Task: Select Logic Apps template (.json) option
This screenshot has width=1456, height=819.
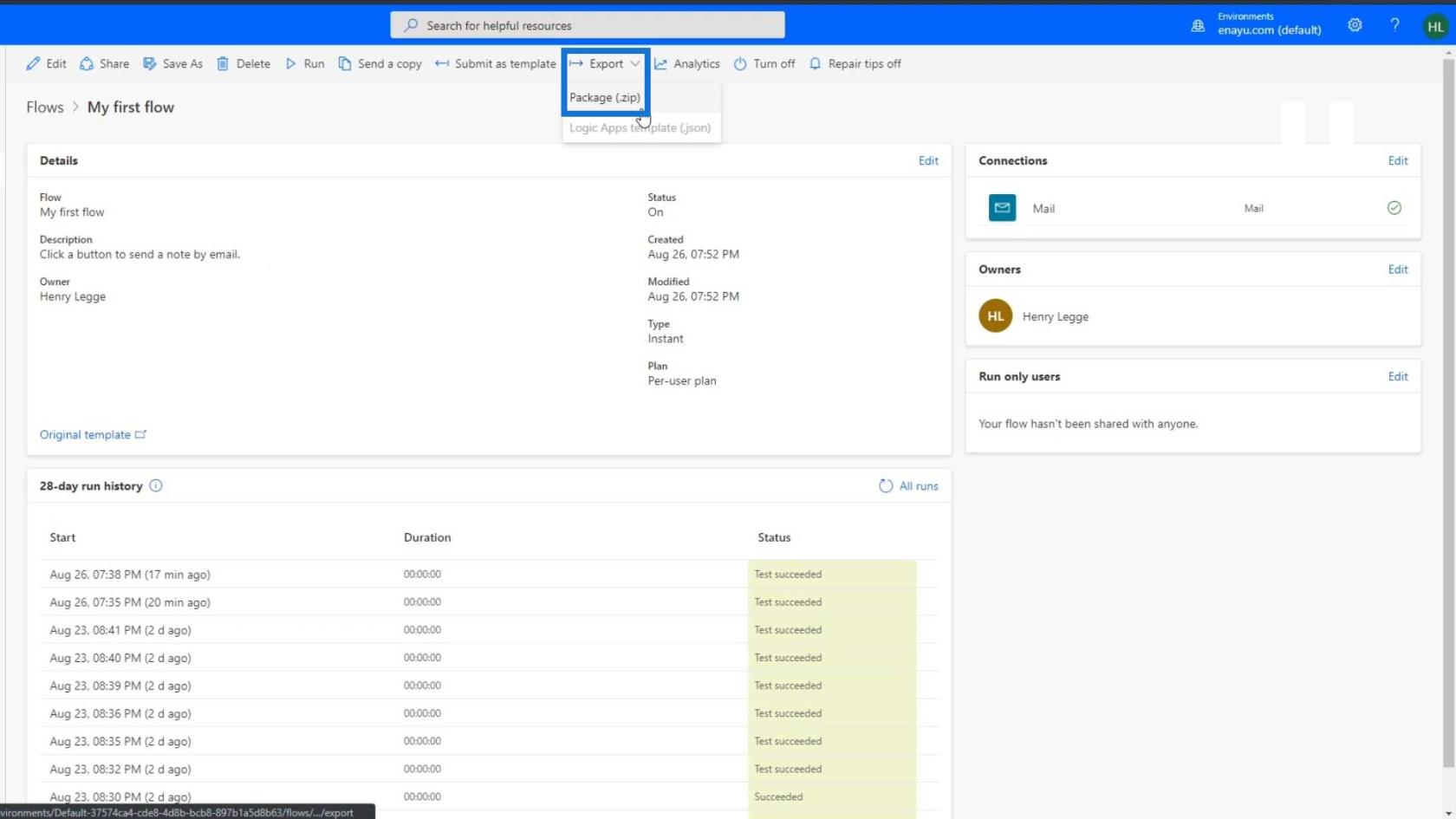Action: tap(640, 127)
